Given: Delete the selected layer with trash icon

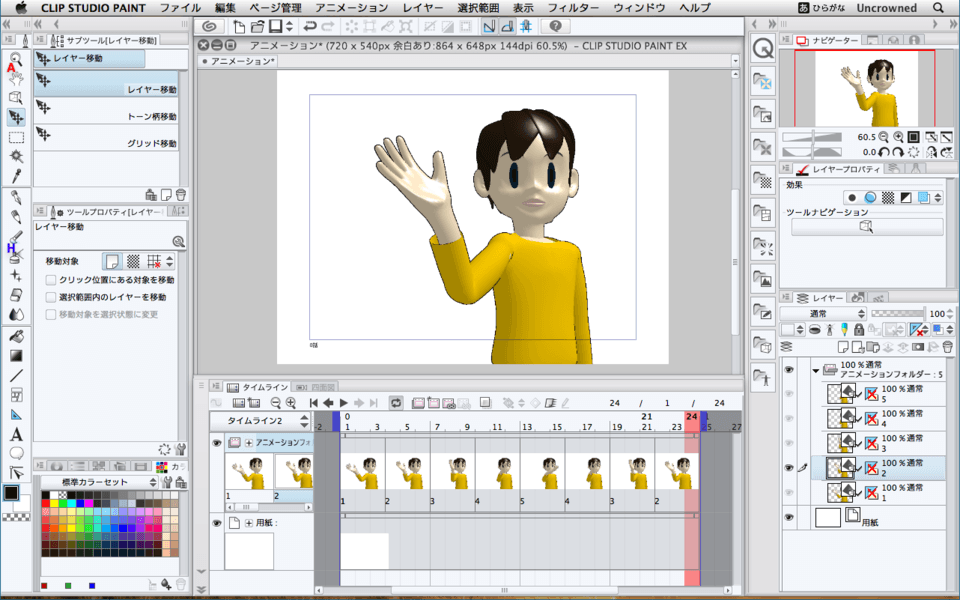Looking at the screenshot, I should [x=947, y=346].
